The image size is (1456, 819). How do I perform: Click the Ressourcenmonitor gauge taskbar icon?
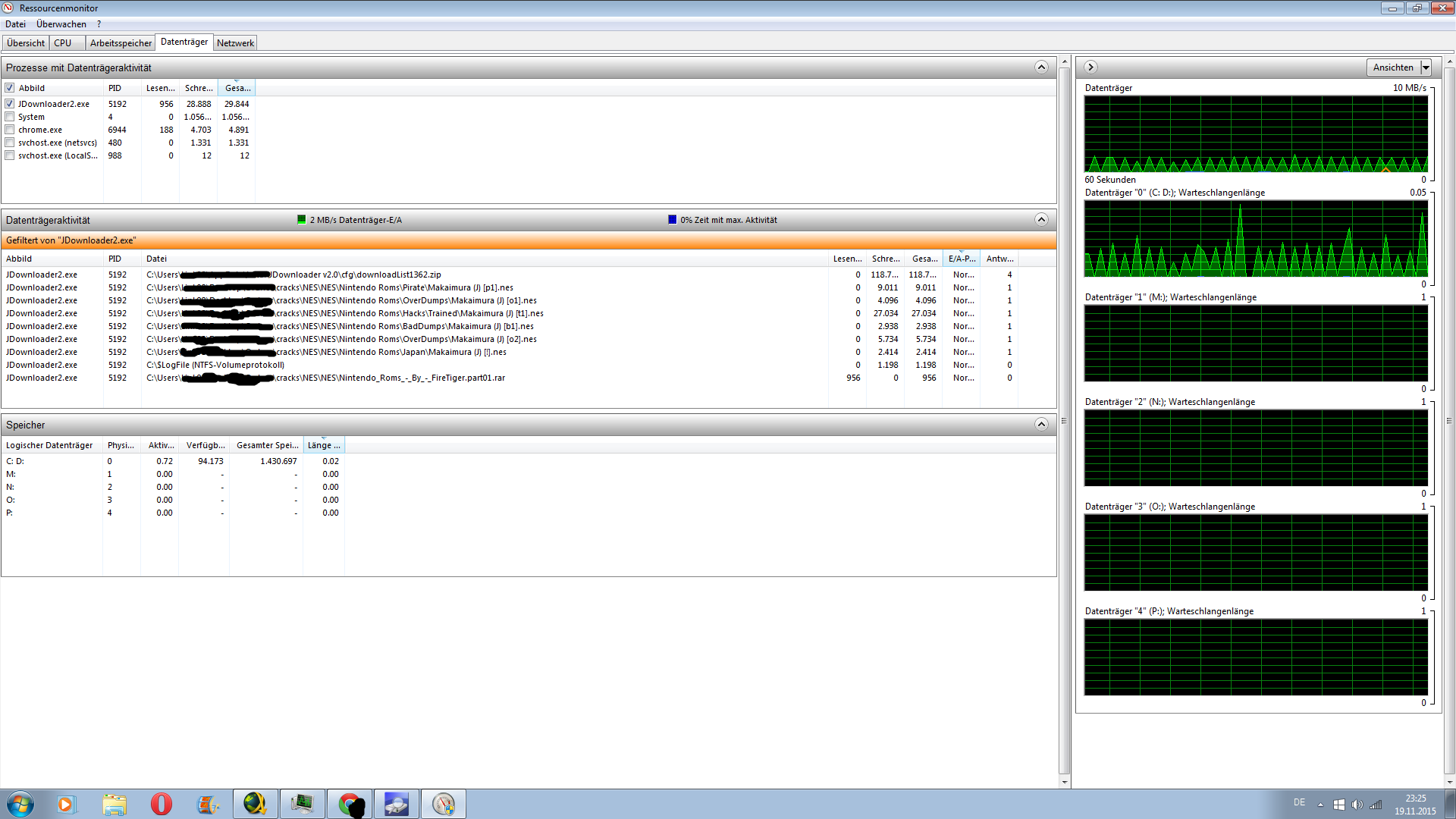[443, 804]
